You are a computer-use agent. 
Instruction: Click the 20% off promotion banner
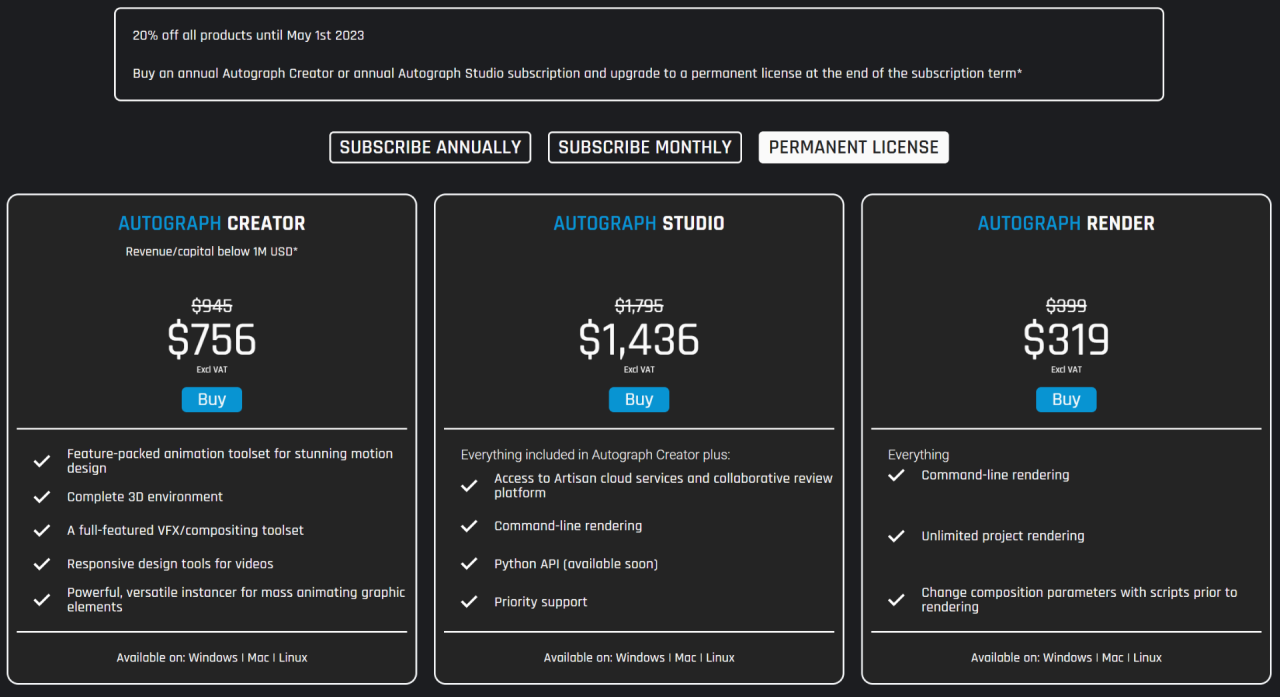(x=639, y=54)
